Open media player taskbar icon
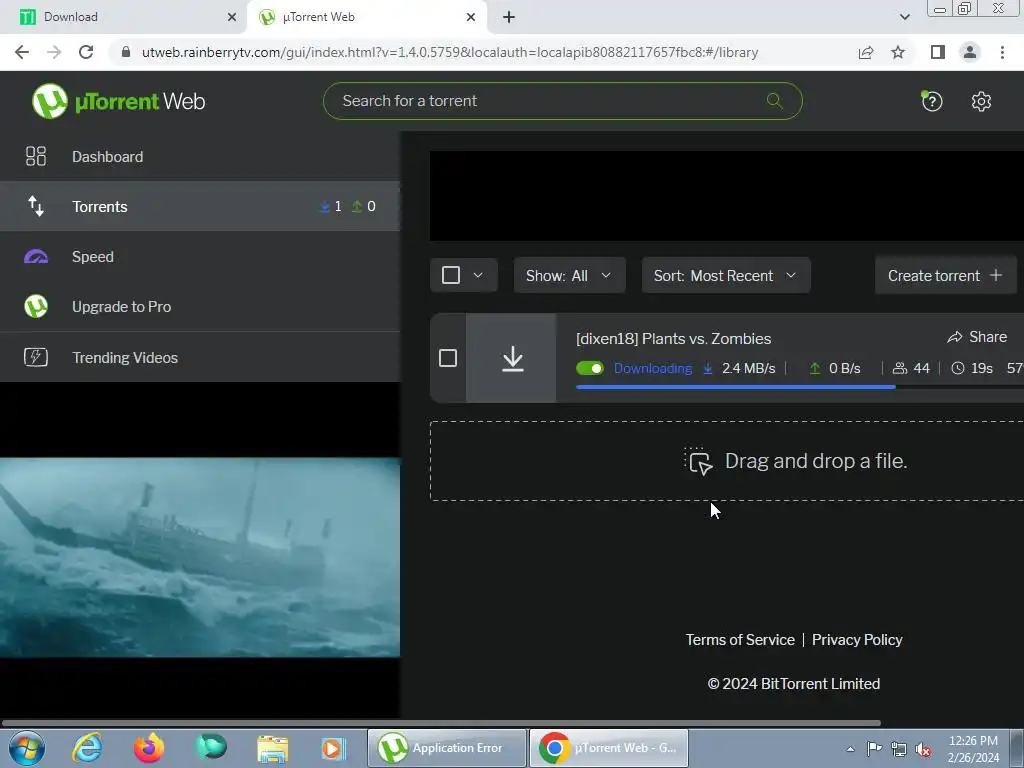This screenshot has height=768, width=1024. [x=333, y=748]
